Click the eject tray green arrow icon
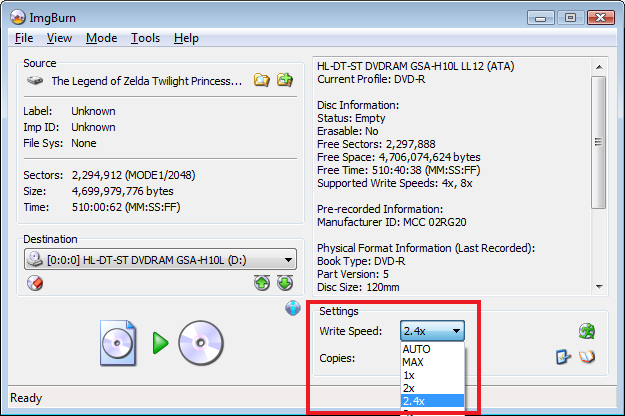The width and height of the screenshot is (625, 416). [285, 283]
